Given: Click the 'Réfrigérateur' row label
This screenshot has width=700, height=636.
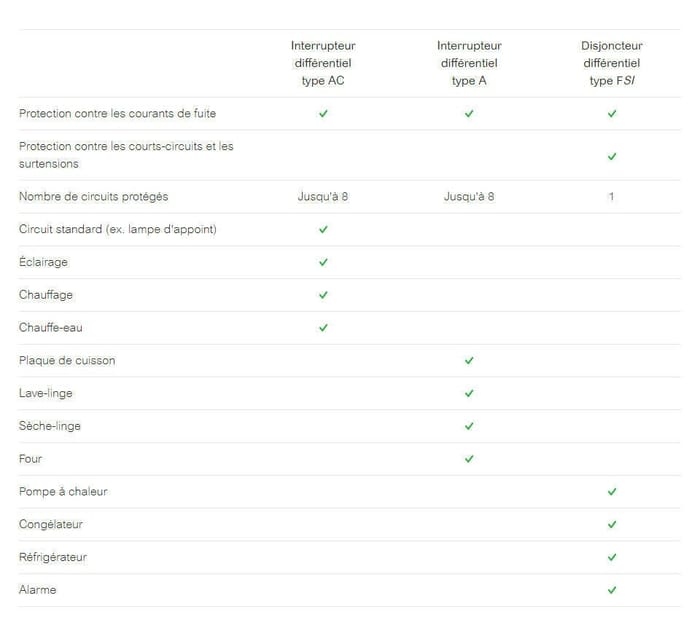Looking at the screenshot, I should tap(53, 557).
